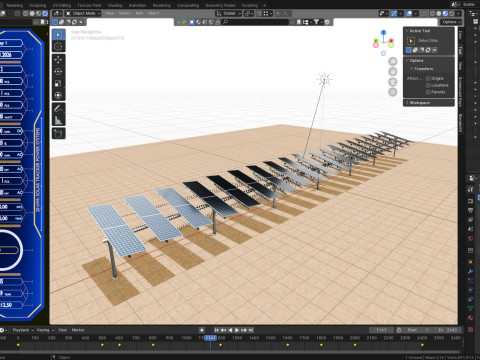Enable the Affect Only Locations checkbox

428,85
